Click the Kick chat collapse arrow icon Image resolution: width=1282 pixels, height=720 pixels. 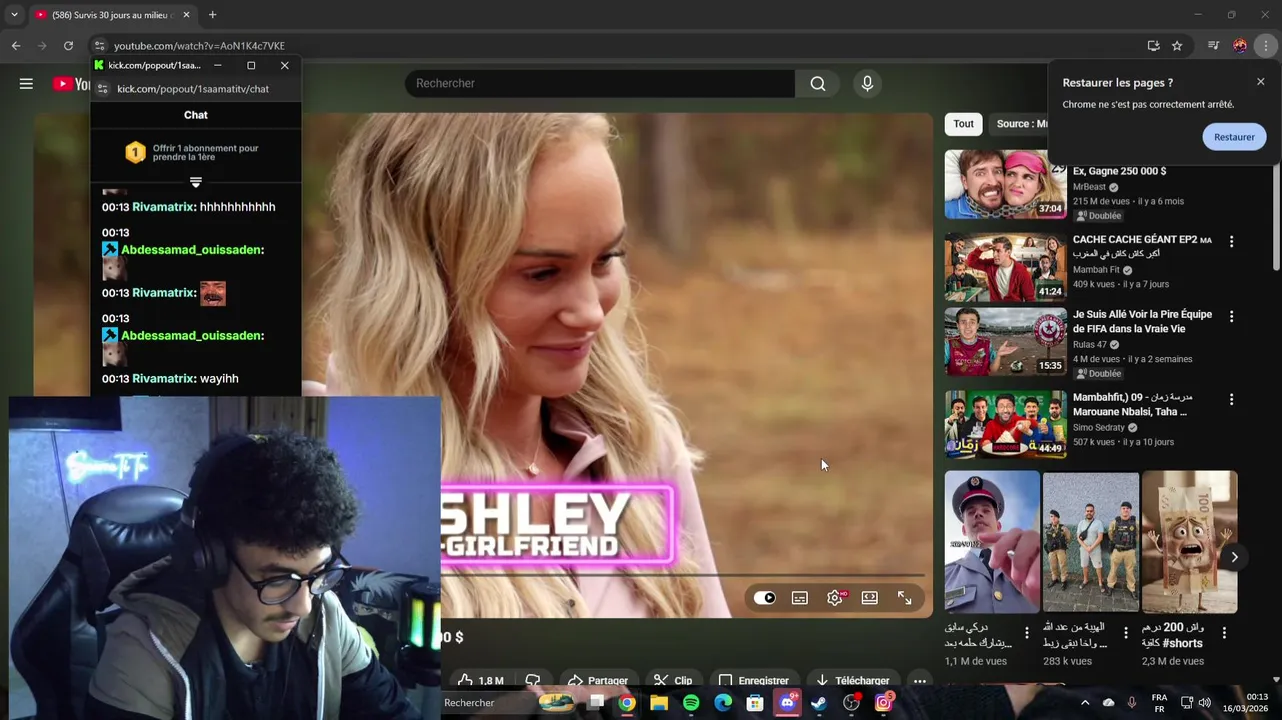pos(196,182)
